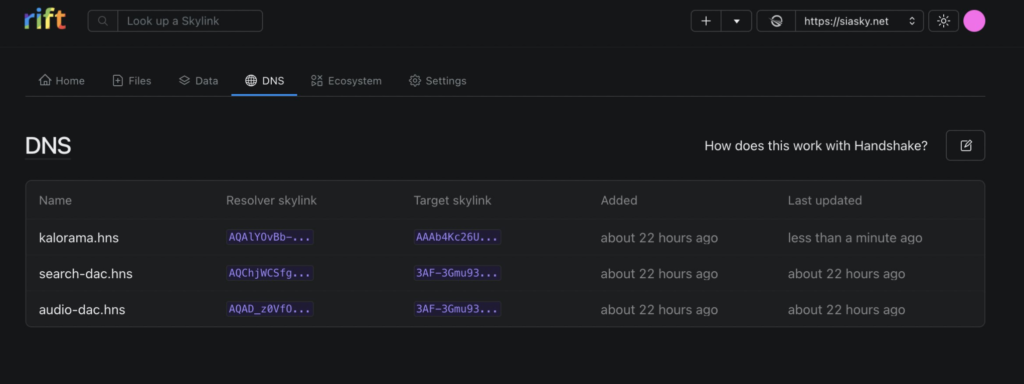Go to the Home tab
This screenshot has width=1024, height=384.
coord(62,81)
